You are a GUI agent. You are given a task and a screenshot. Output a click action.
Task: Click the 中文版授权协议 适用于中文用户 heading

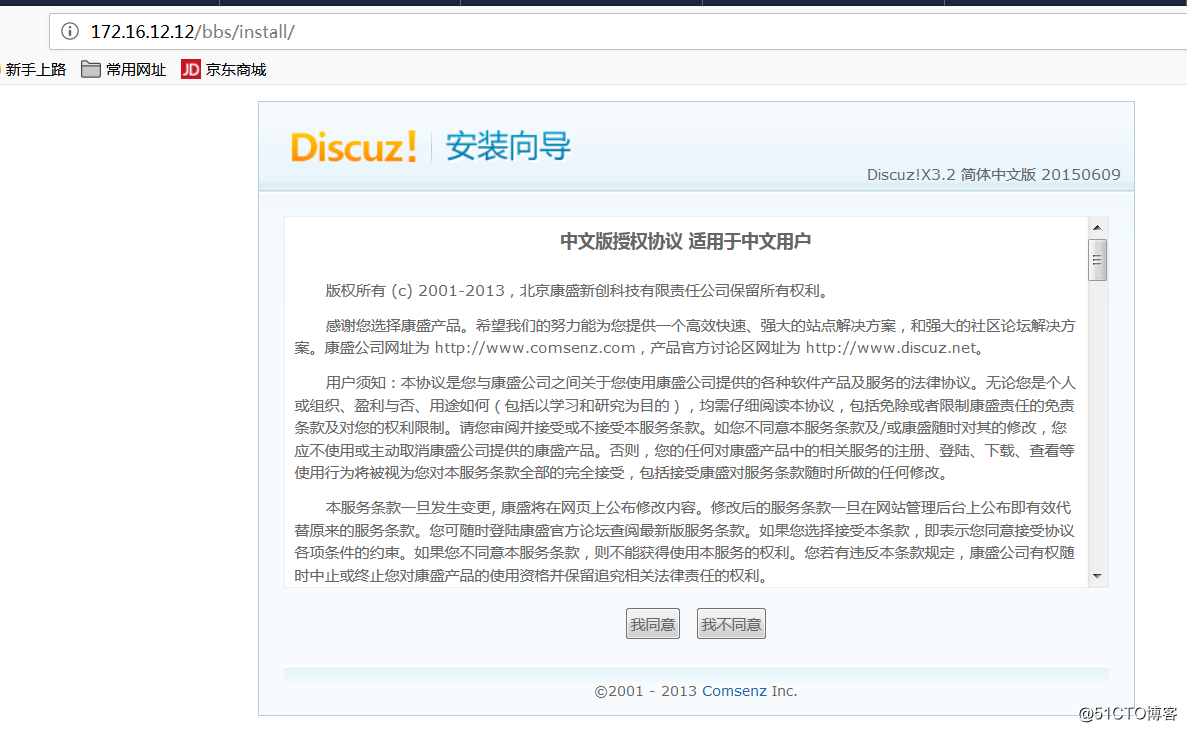point(685,241)
